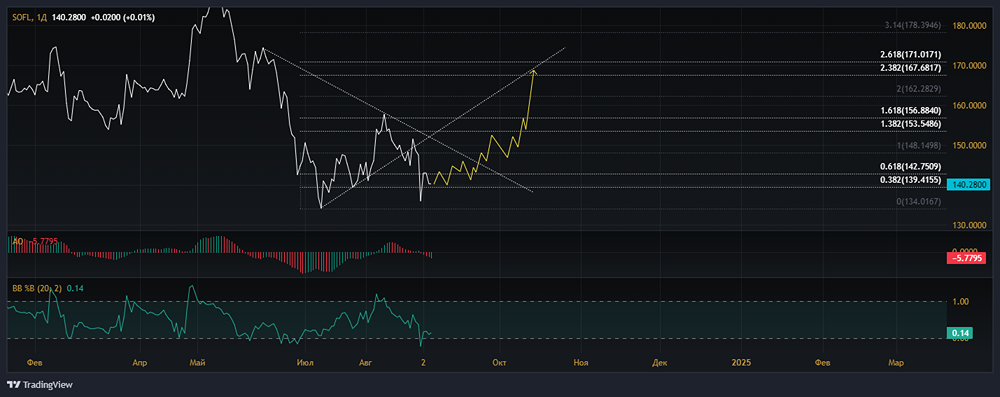The image size is (1000, 397).
Task: Click 170.0000 on the price axis
Action: pos(968,66)
